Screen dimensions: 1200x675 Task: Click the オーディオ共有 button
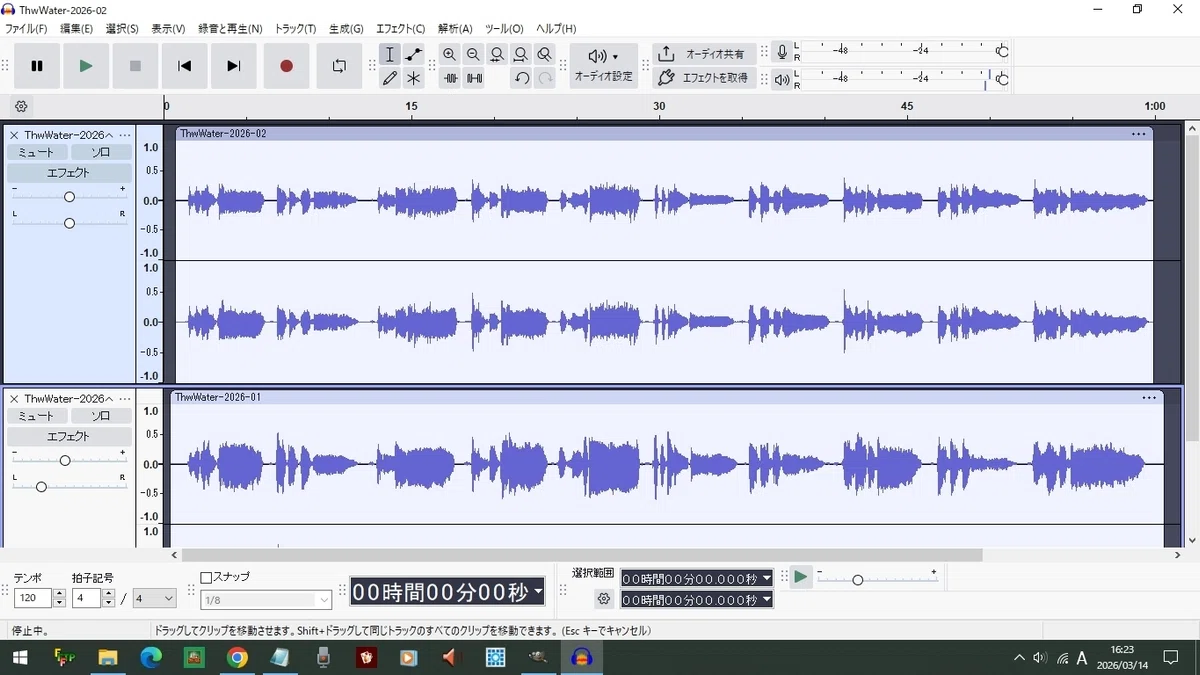click(704, 54)
